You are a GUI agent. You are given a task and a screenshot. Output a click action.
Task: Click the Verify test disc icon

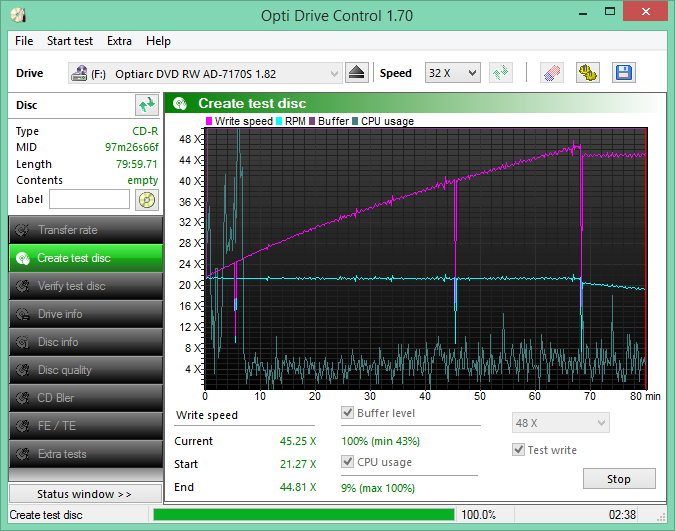tap(22, 286)
